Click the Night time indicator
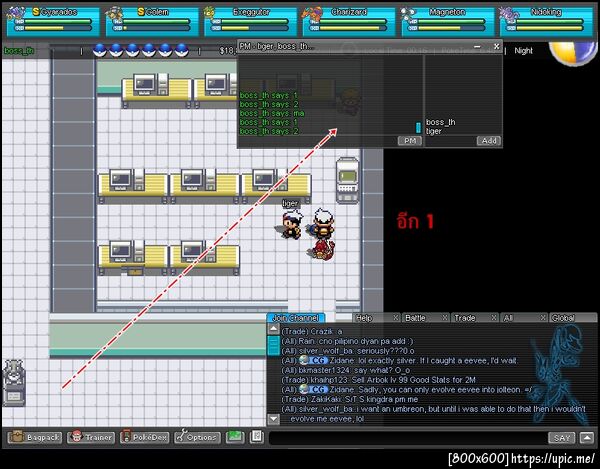Image resolution: width=600 pixels, height=469 pixels. [x=523, y=50]
